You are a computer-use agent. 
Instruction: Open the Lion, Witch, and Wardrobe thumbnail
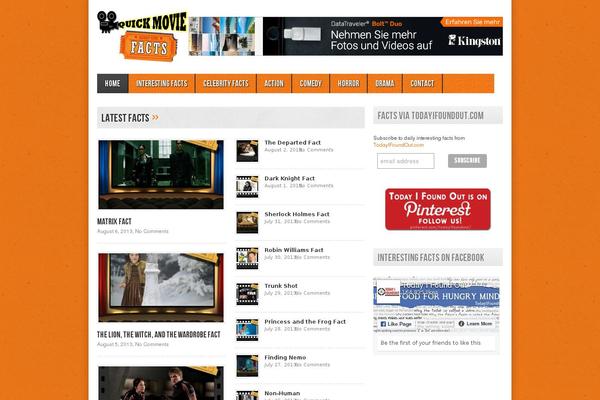tap(161, 287)
